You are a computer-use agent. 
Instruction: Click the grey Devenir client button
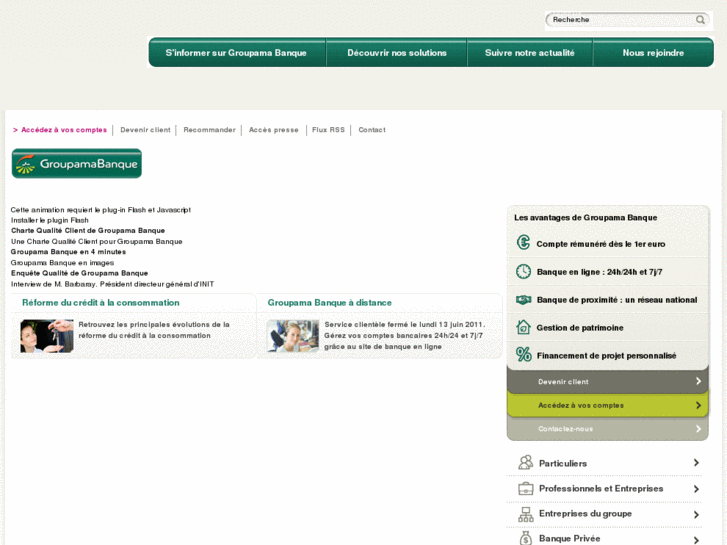[608, 381]
